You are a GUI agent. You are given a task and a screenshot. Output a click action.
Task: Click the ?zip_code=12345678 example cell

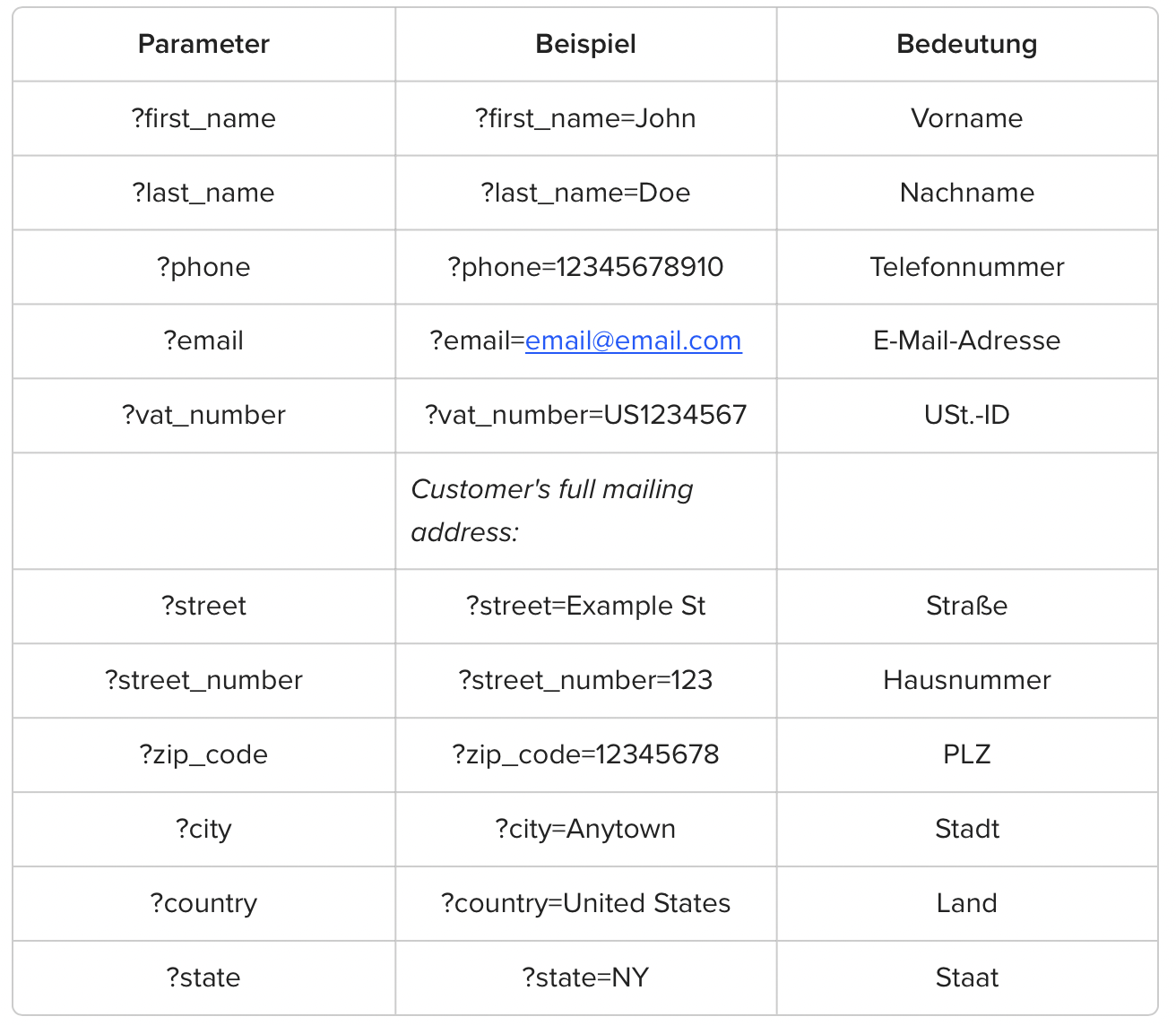[585, 755]
